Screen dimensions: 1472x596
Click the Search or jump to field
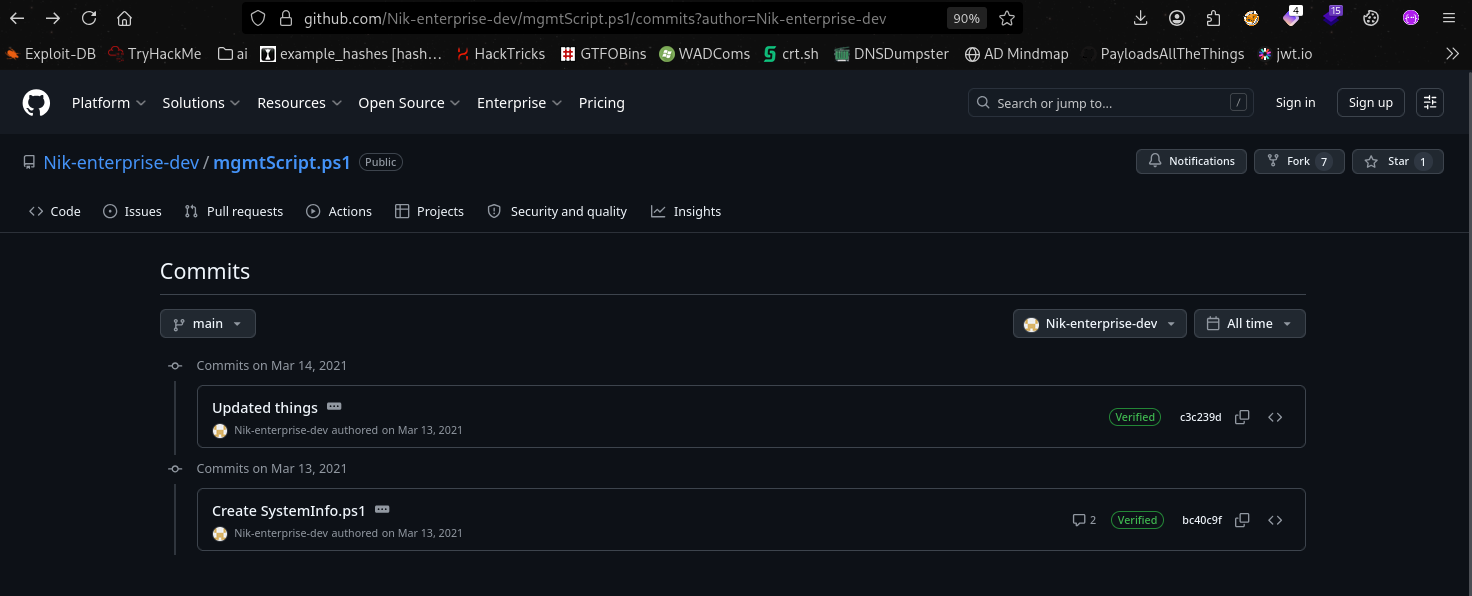click(1111, 103)
